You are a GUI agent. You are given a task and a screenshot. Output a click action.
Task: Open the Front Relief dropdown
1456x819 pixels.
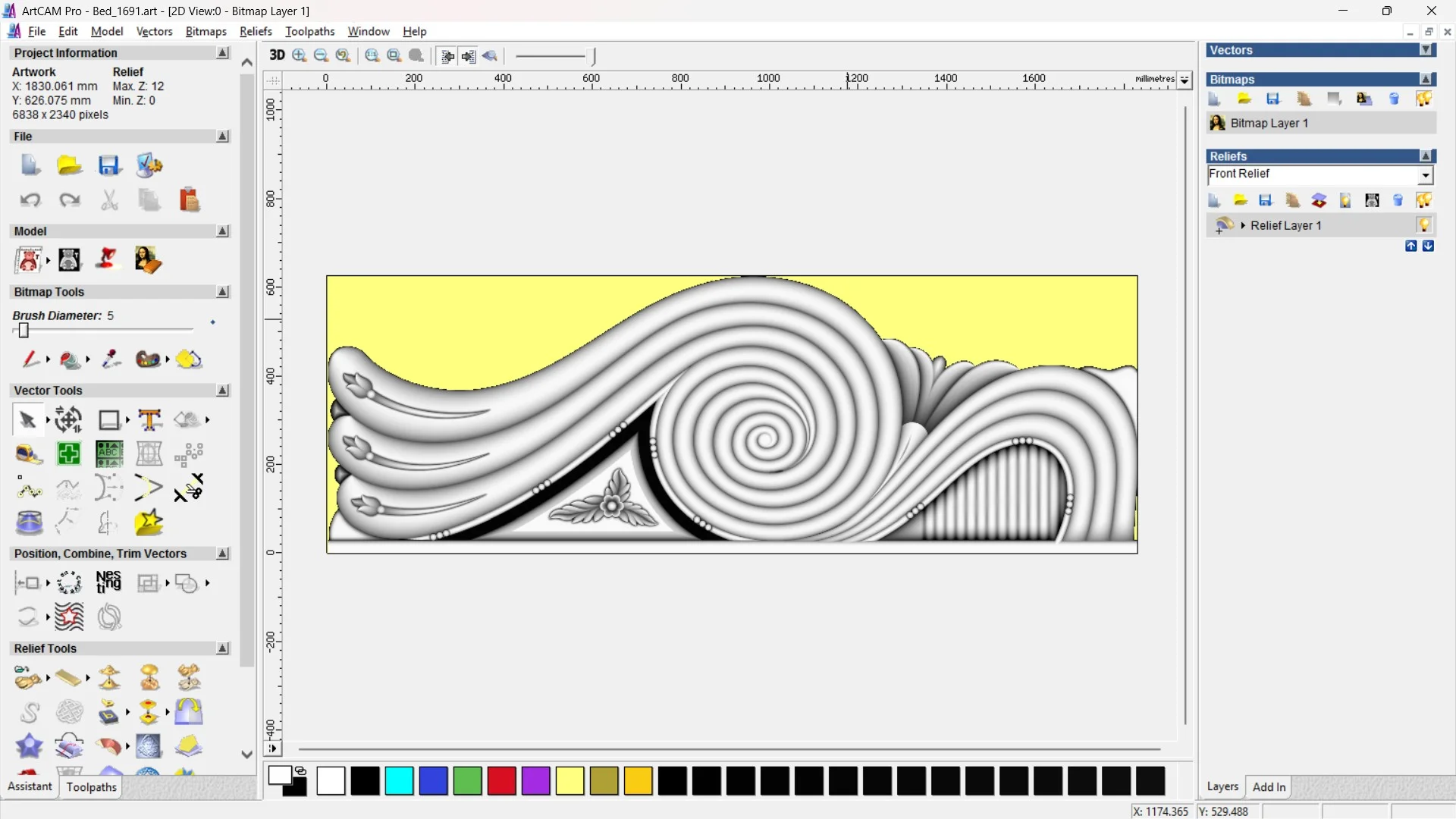[1426, 175]
